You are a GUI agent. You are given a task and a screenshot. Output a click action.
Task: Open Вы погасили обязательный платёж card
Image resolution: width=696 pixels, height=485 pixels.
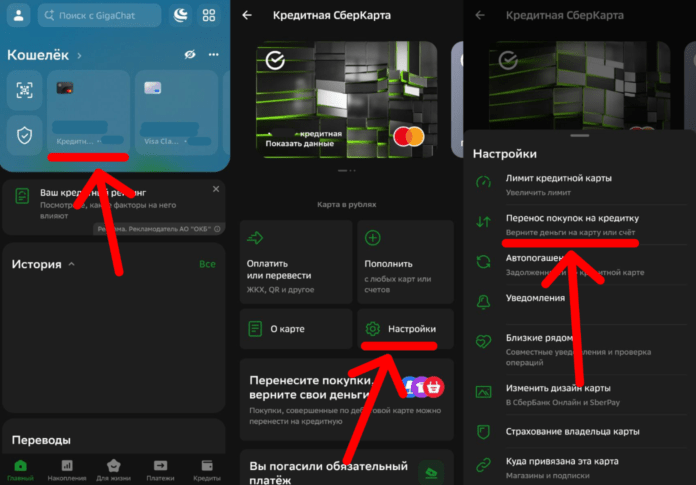click(x=347, y=468)
